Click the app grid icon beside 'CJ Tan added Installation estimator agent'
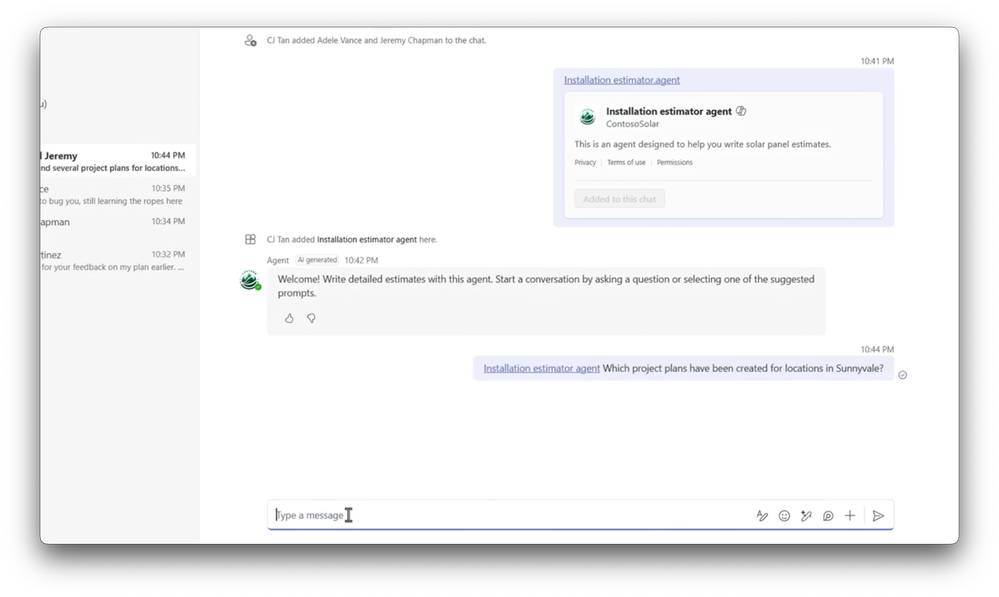The image size is (999, 597). (x=250, y=239)
